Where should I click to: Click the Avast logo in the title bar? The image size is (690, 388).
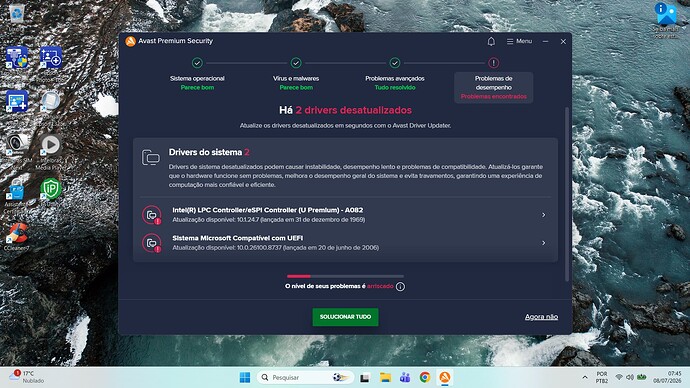(130, 41)
